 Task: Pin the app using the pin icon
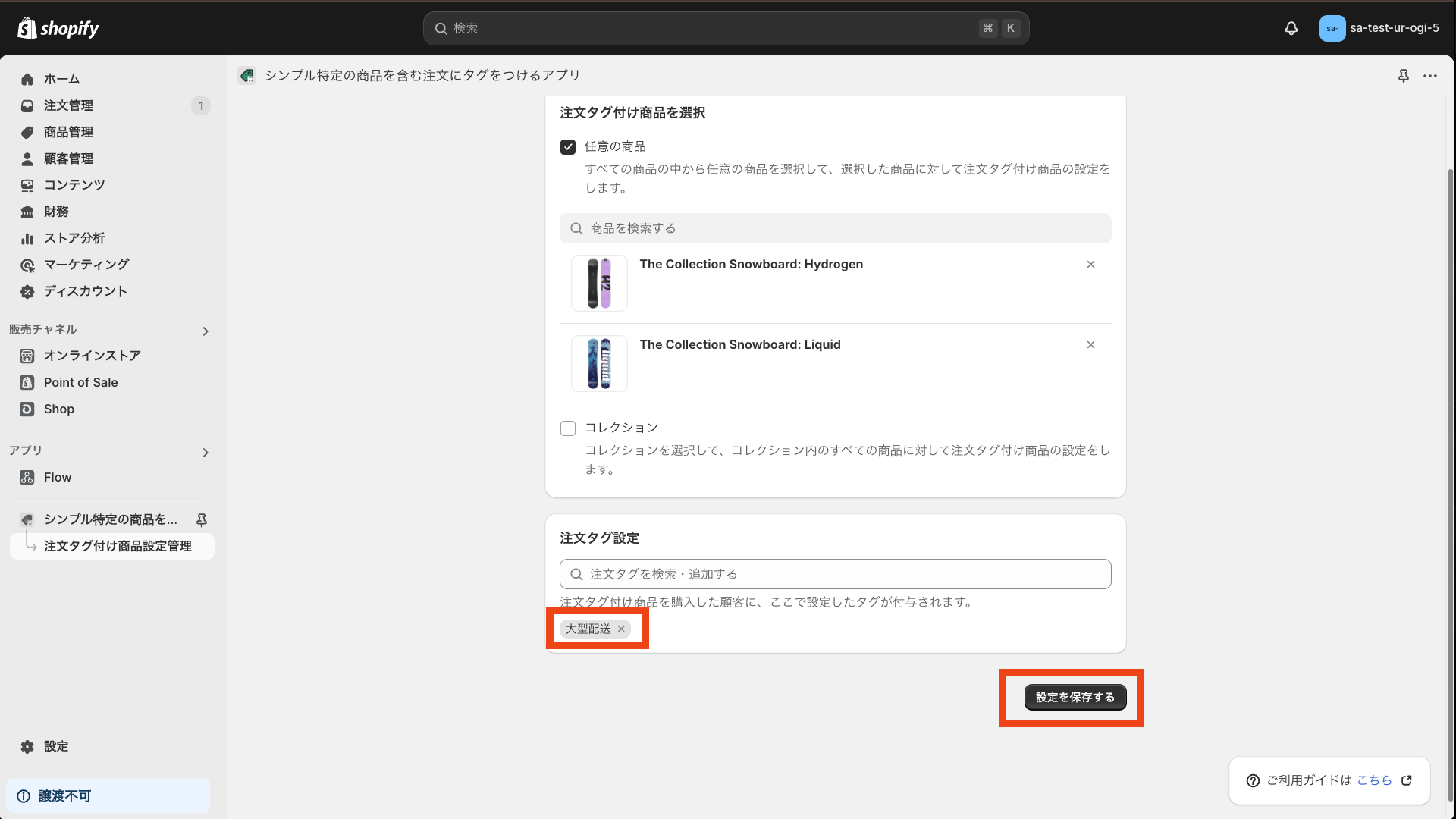1404,76
